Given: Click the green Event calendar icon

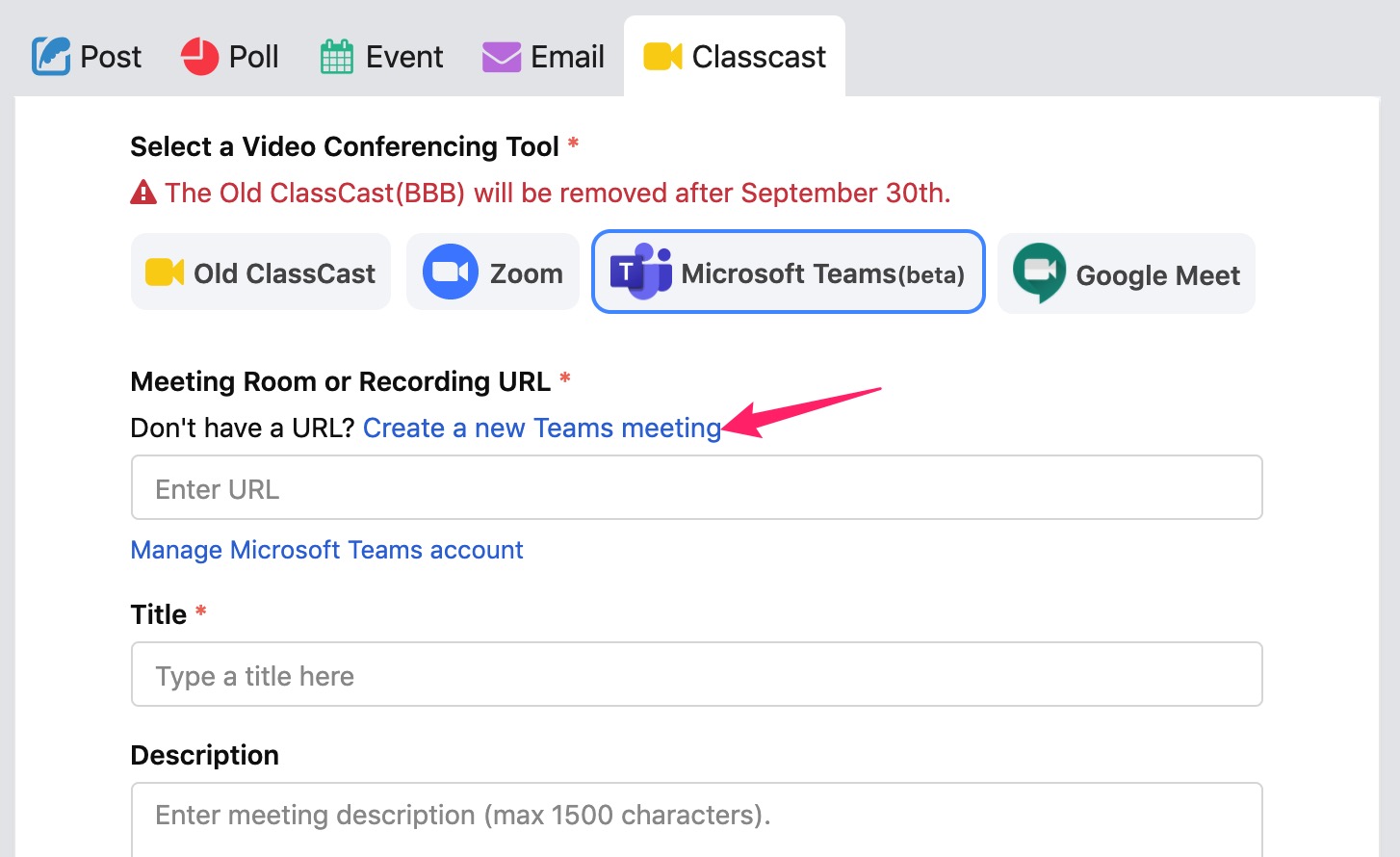Looking at the screenshot, I should click(x=336, y=57).
